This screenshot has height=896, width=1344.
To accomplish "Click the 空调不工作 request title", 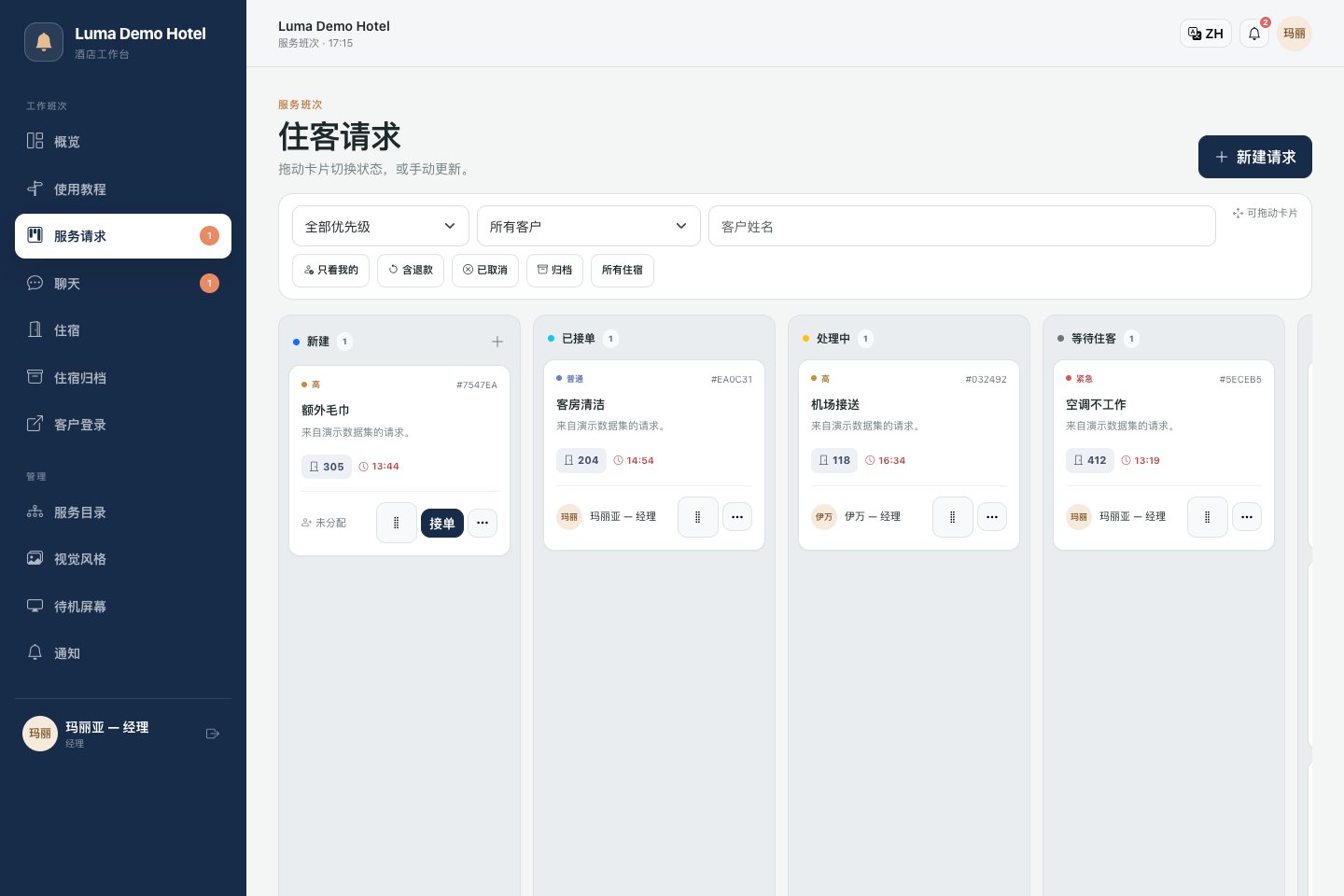I will click(1096, 404).
